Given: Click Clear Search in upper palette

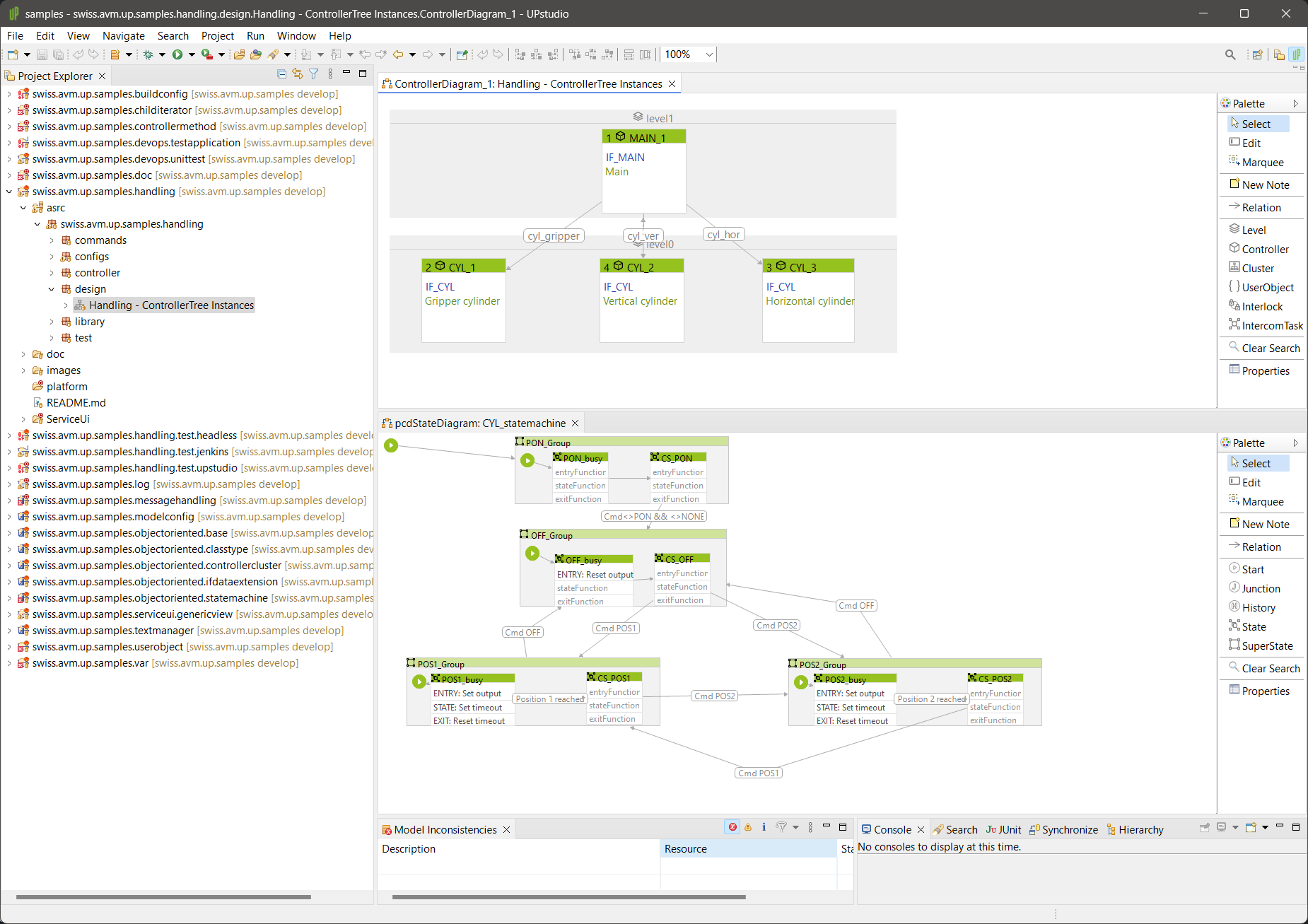Looking at the screenshot, I should pyautogui.click(x=1270, y=348).
